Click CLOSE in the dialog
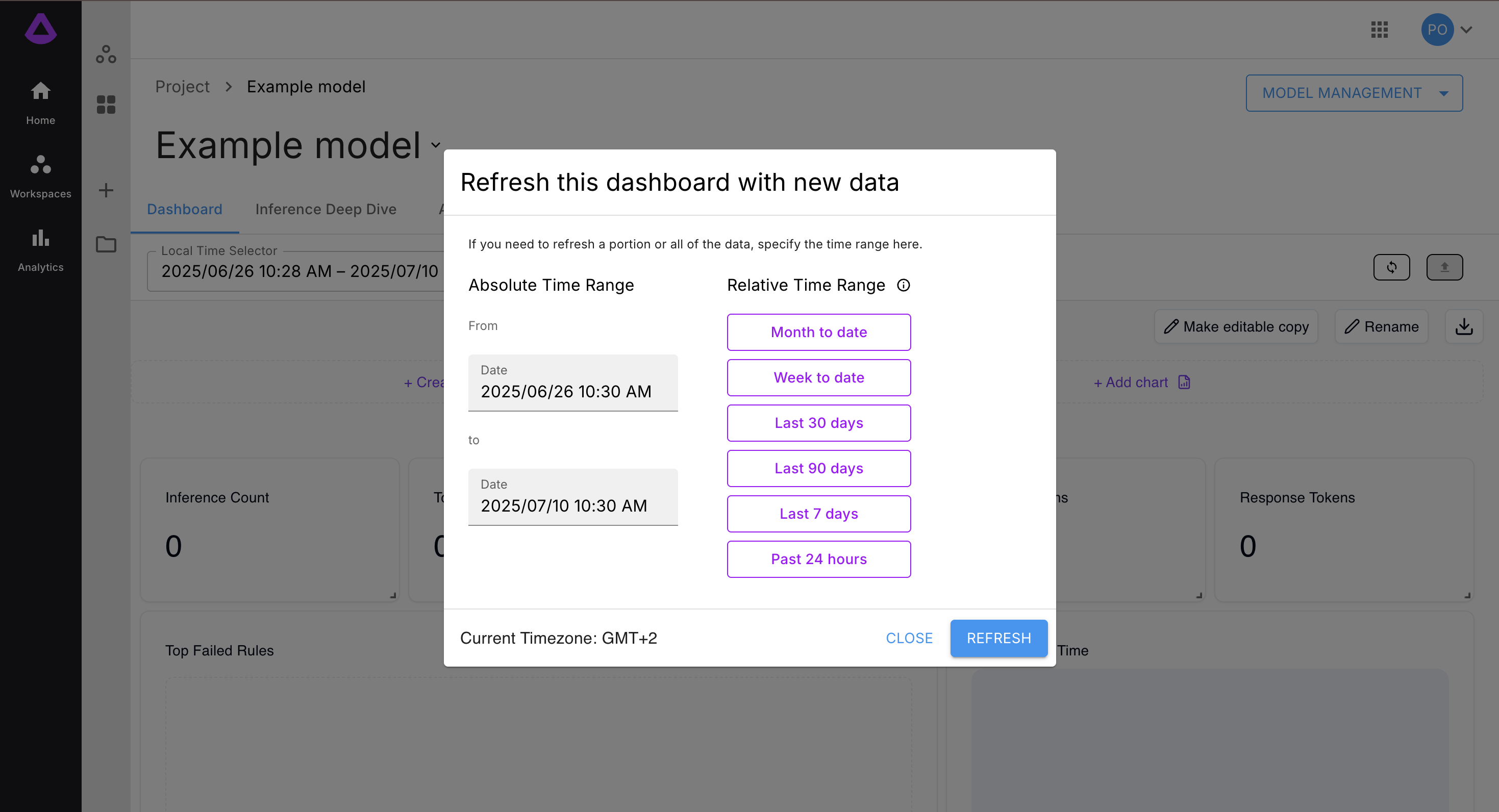This screenshot has height=812, width=1499. (x=909, y=638)
